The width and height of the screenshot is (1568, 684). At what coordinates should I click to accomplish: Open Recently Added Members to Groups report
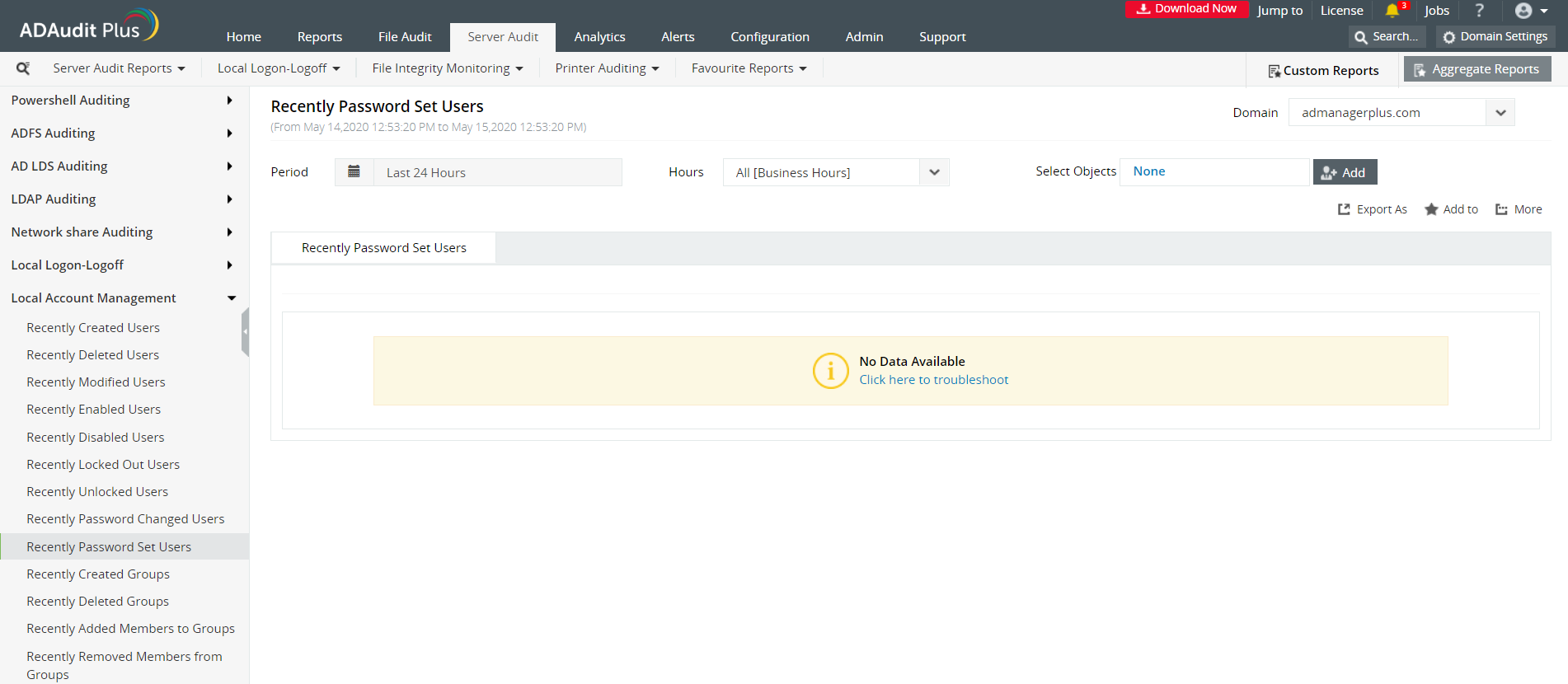click(131, 629)
